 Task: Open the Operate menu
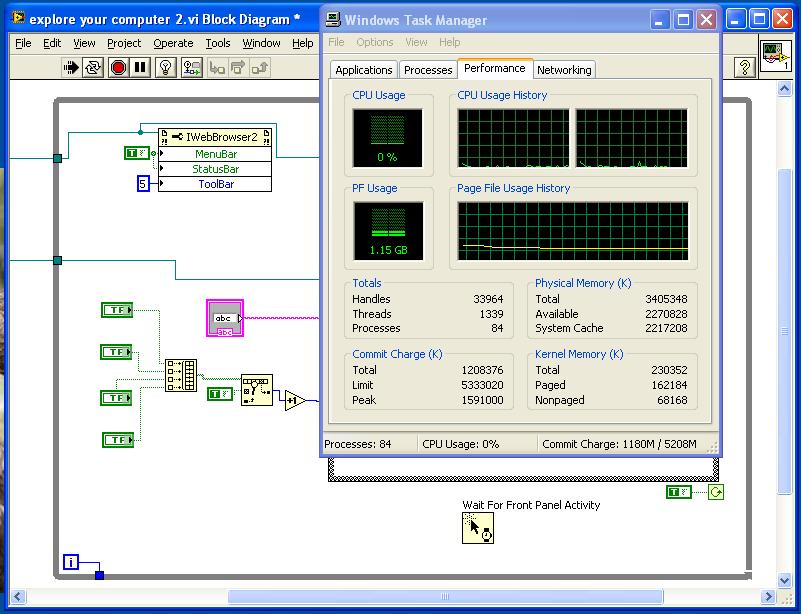[x=173, y=43]
